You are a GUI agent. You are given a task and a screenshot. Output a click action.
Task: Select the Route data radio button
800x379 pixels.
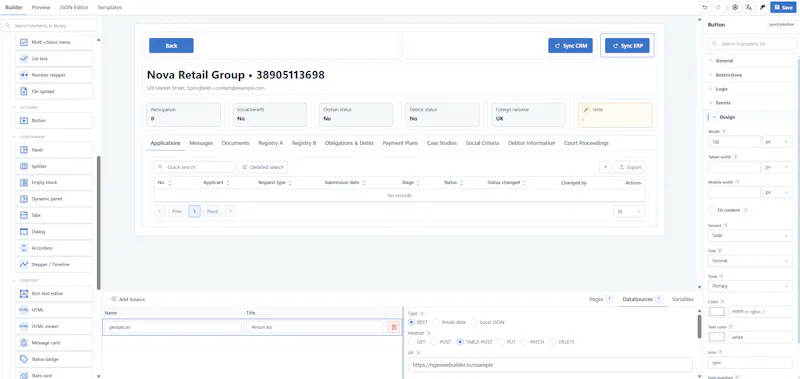pos(436,322)
